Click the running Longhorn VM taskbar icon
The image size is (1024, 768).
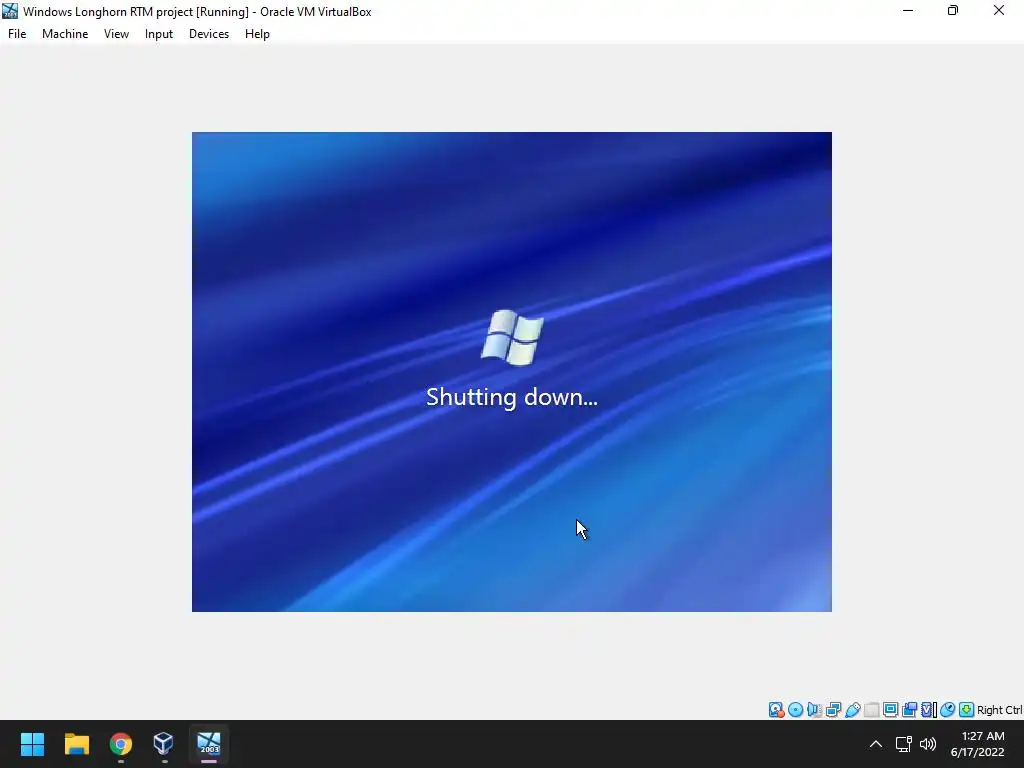(x=209, y=744)
